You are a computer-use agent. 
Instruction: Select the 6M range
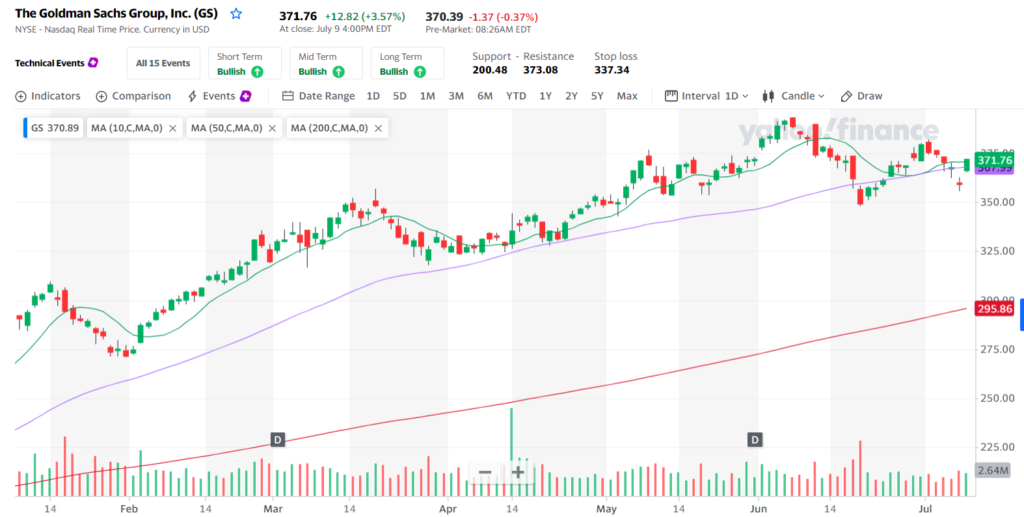click(x=485, y=96)
